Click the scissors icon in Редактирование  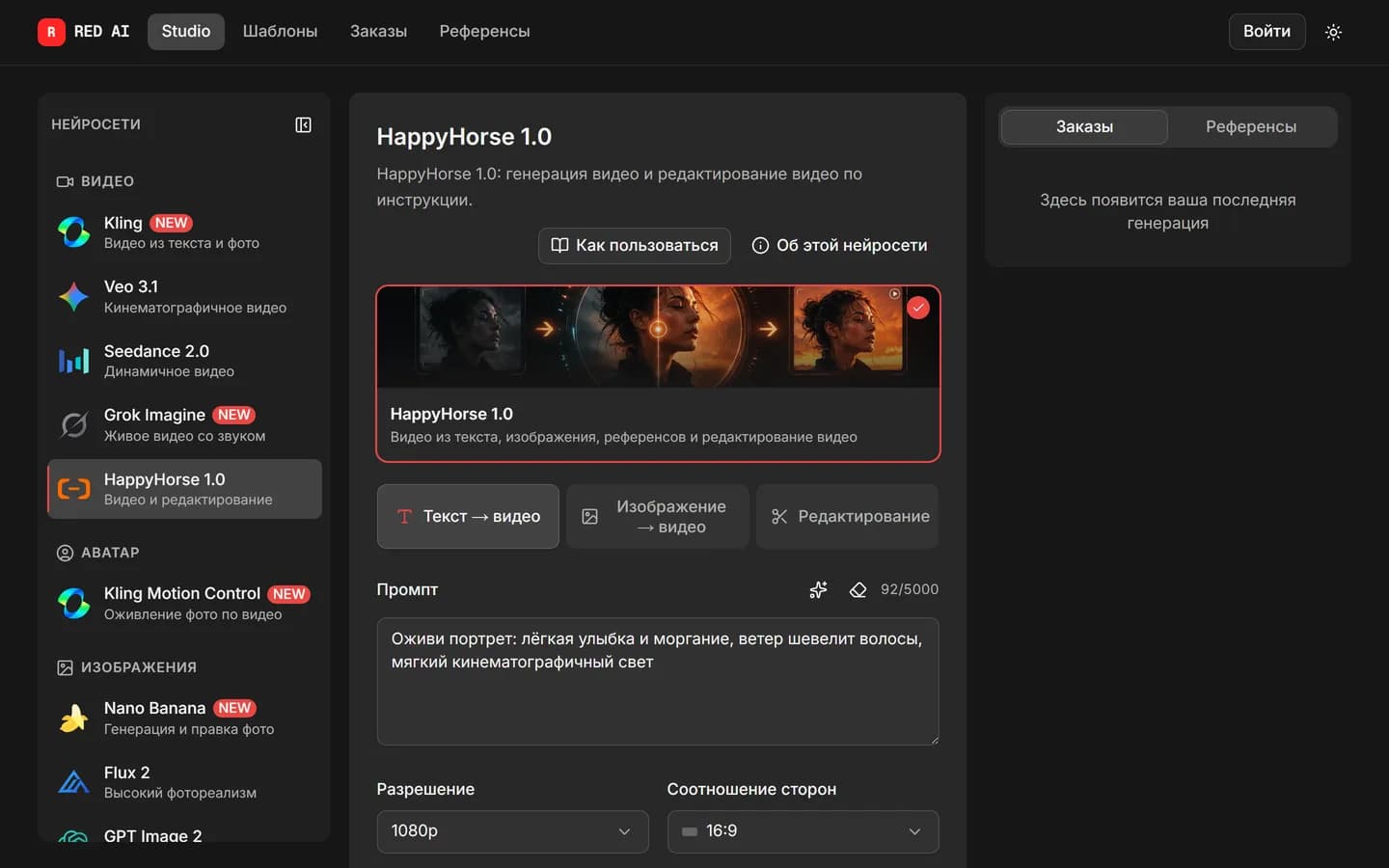779,517
